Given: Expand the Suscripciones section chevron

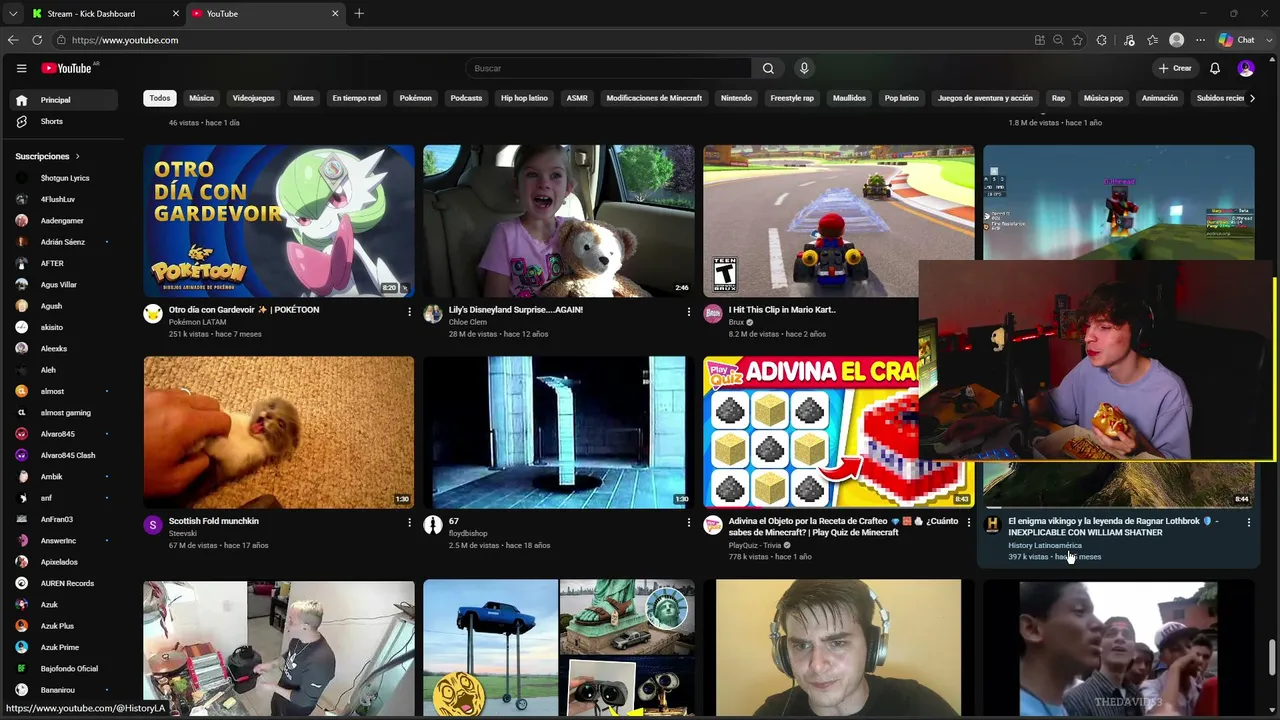Looking at the screenshot, I should (77, 157).
